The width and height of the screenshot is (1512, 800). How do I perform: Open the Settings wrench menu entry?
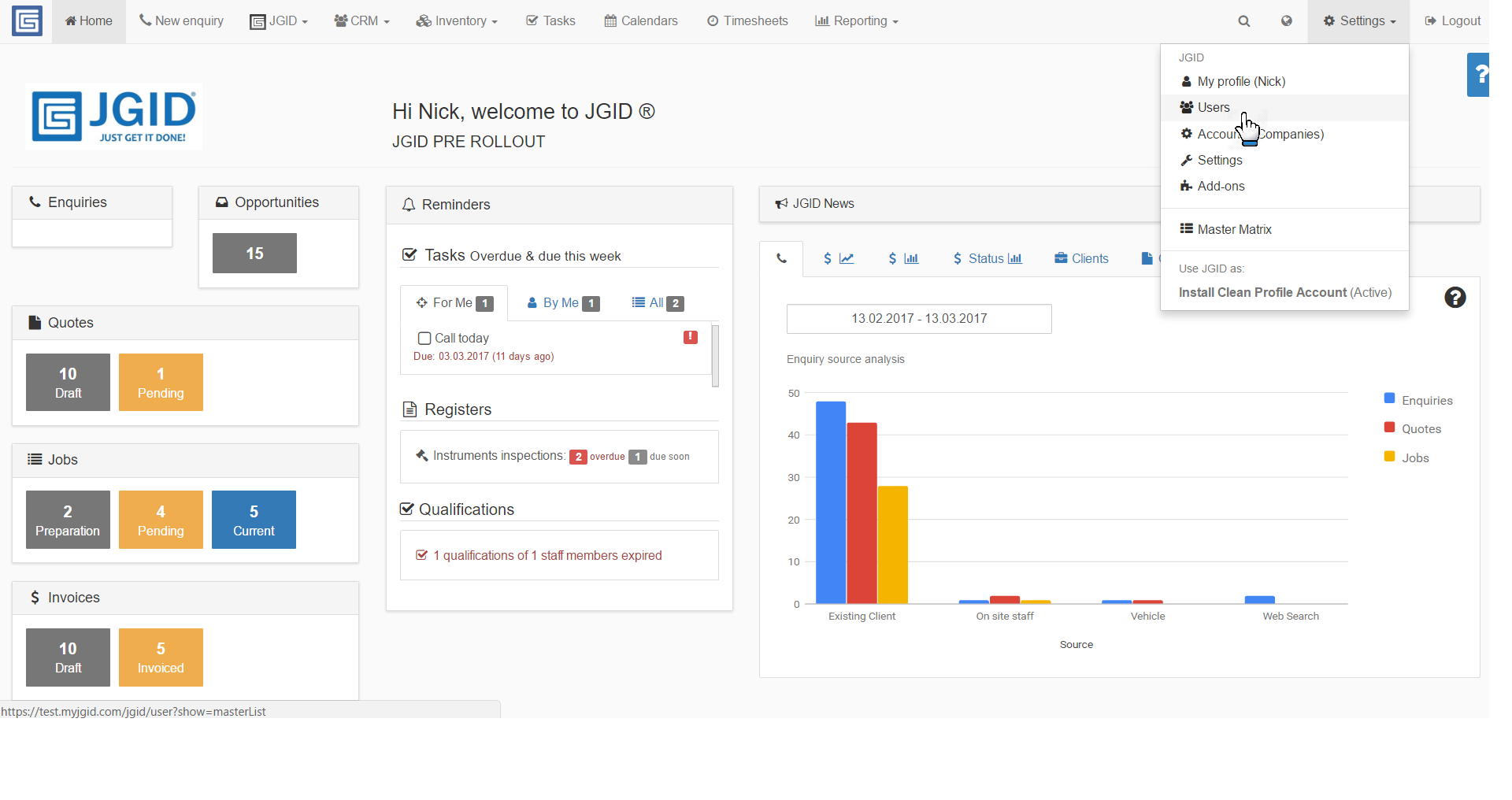[x=1284, y=161]
